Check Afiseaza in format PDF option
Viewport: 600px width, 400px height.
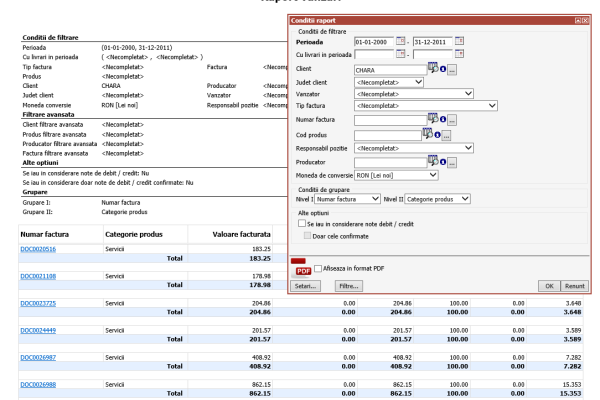coord(318,269)
